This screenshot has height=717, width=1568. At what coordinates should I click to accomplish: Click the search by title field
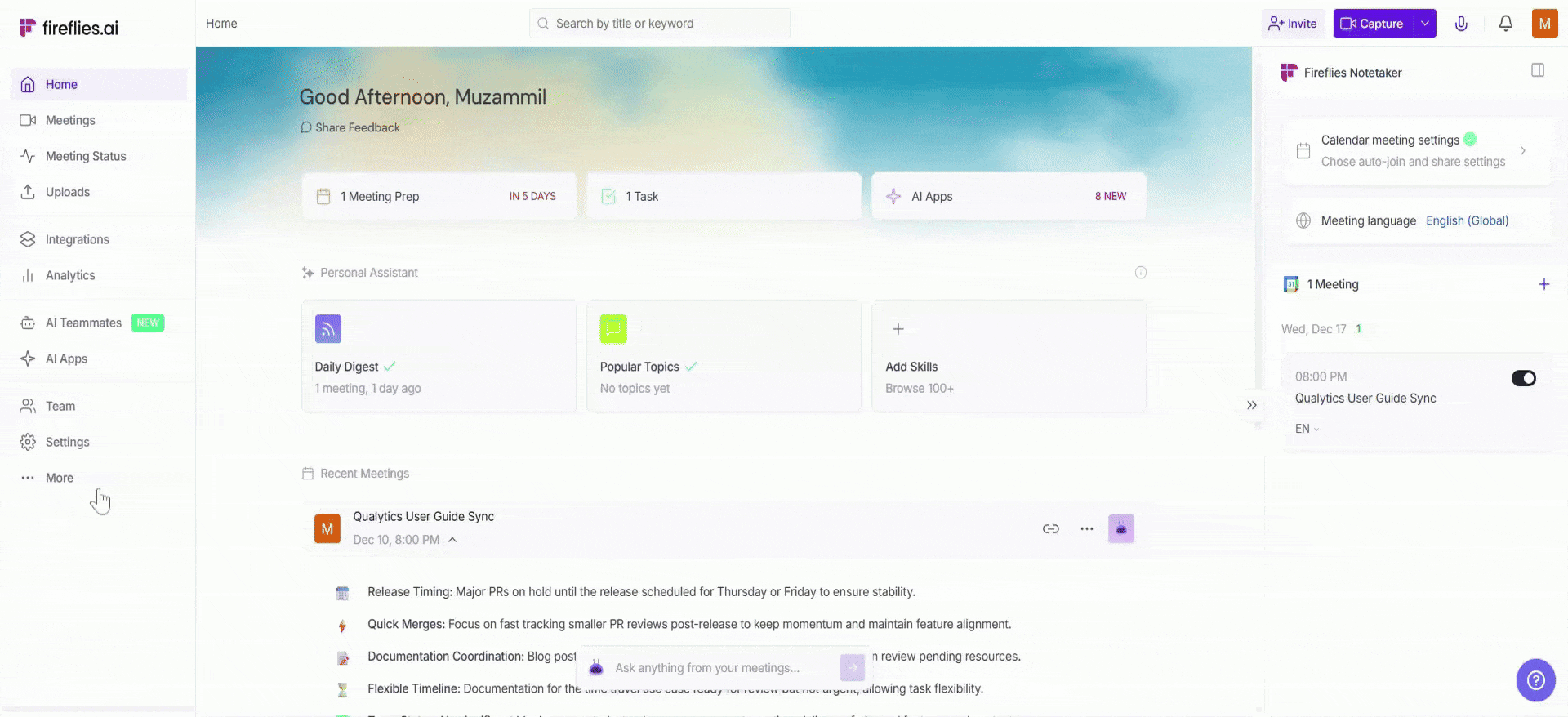tap(660, 24)
